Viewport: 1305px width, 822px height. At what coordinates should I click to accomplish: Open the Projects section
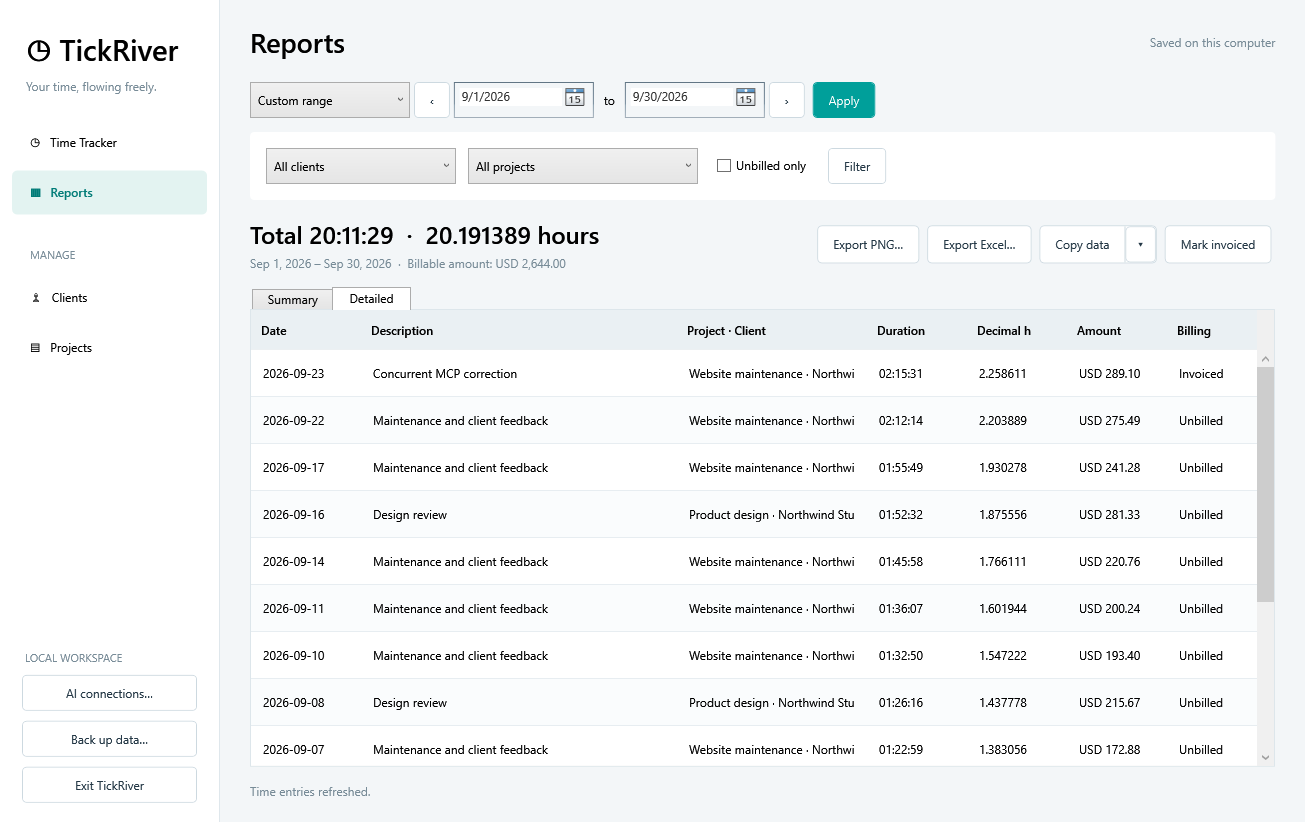110,348
